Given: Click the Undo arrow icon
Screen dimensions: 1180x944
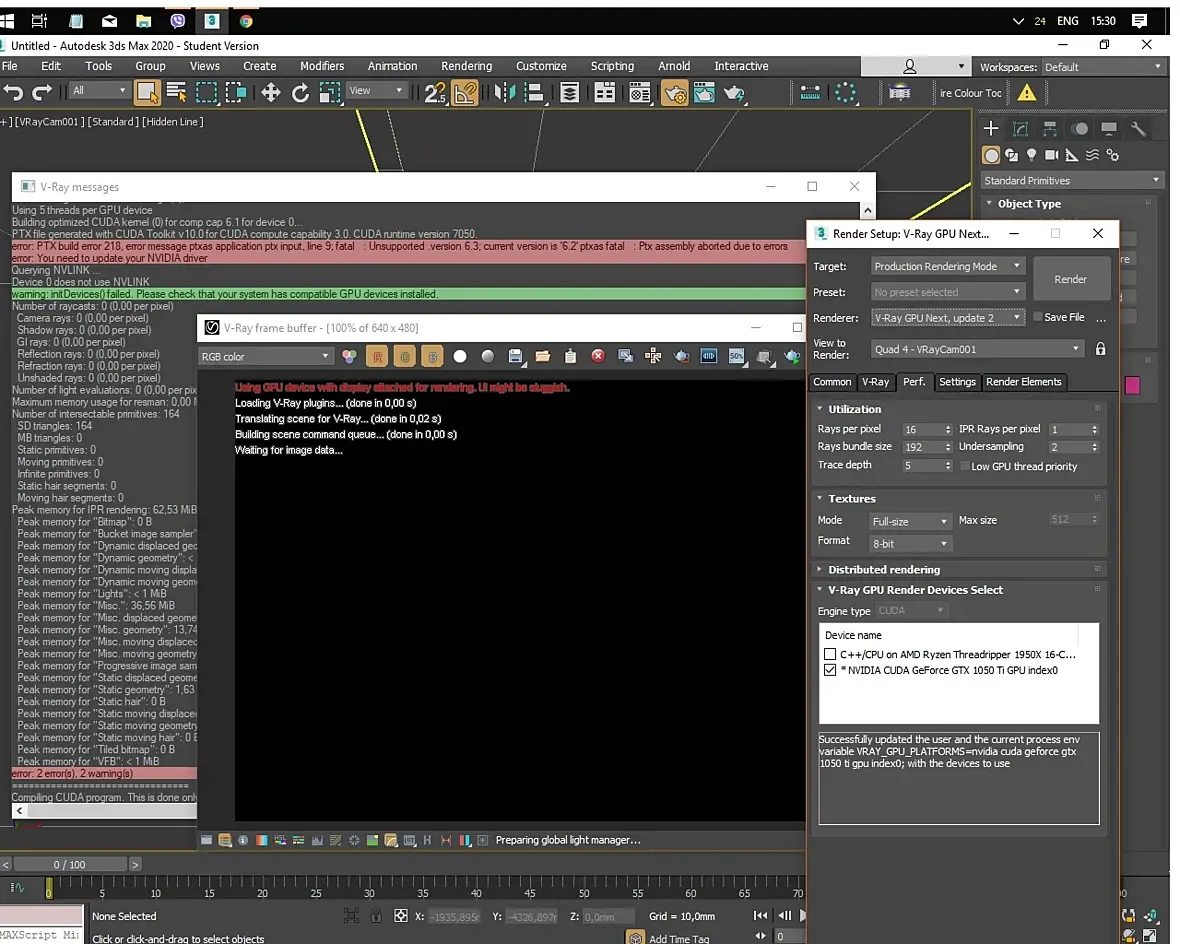Looking at the screenshot, I should [14, 93].
